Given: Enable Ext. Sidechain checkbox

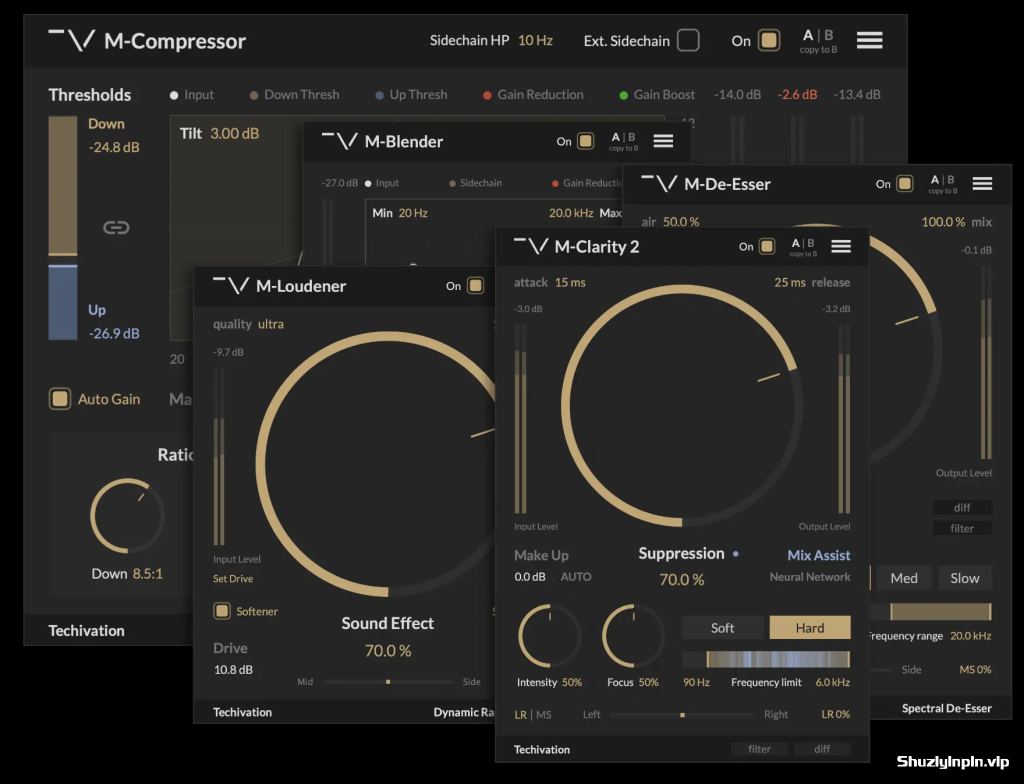Looking at the screenshot, I should click(688, 41).
